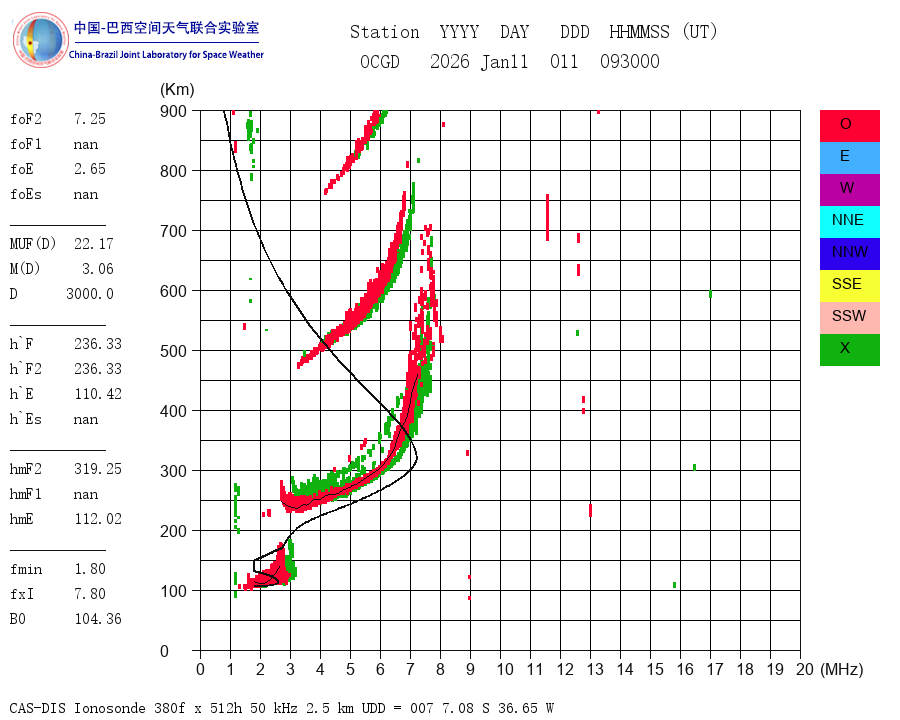Image resolution: width=900 pixels, height=720 pixels.
Task: Click the fmin value 1.80
Action: click(90, 569)
